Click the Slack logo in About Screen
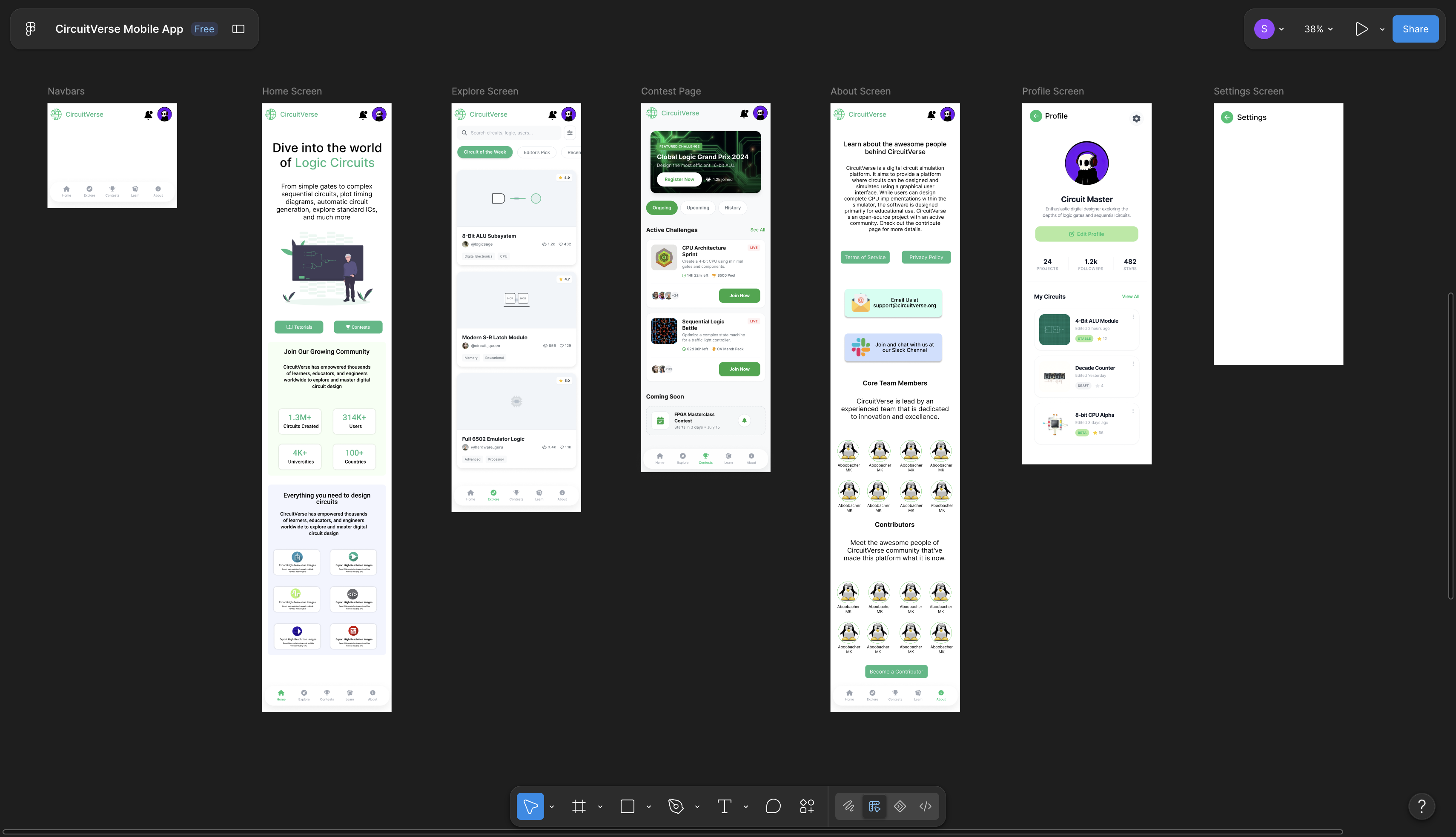1456x837 pixels. tap(860, 347)
